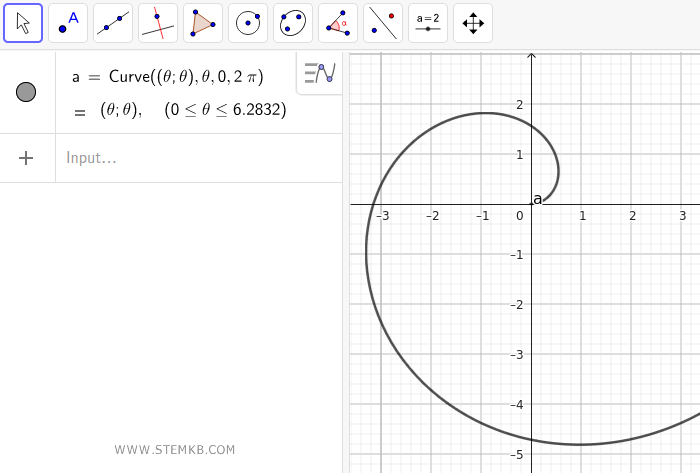This screenshot has width=700, height=473.
Task: Pick the Perpendicular Line tool
Action: click(158, 23)
